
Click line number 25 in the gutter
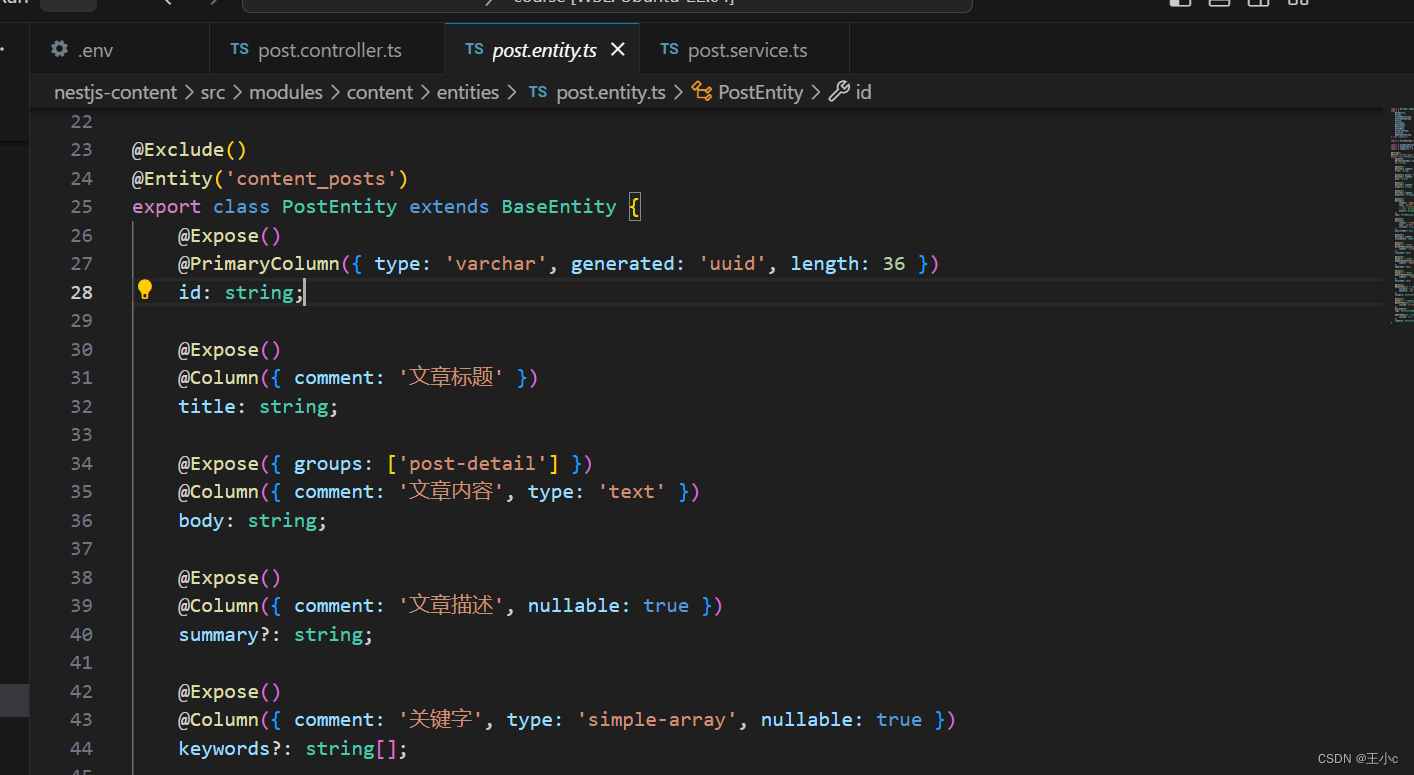pos(81,207)
